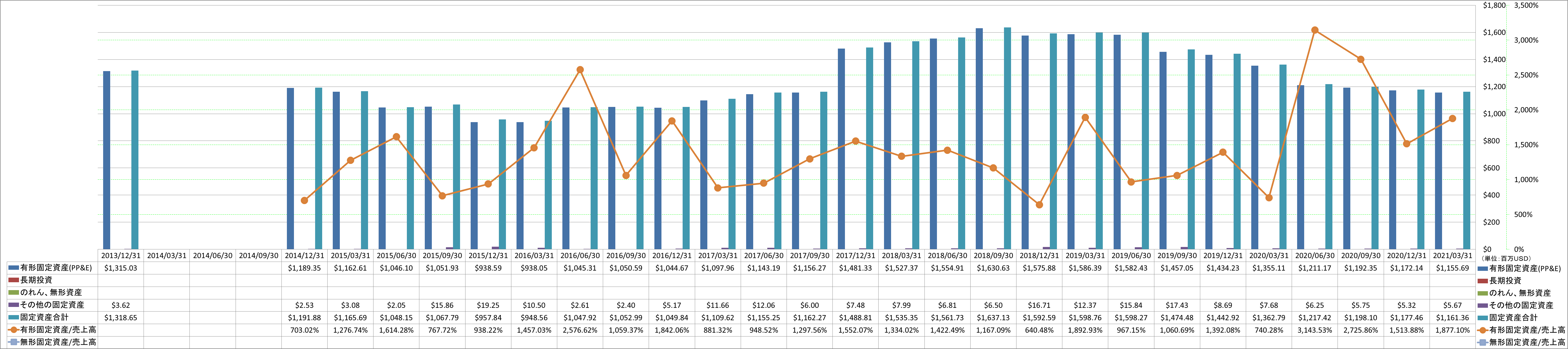The height and width of the screenshot is (349, 1568).
Task: Select the PP&E value $1,630.63
Action: click(993, 268)
